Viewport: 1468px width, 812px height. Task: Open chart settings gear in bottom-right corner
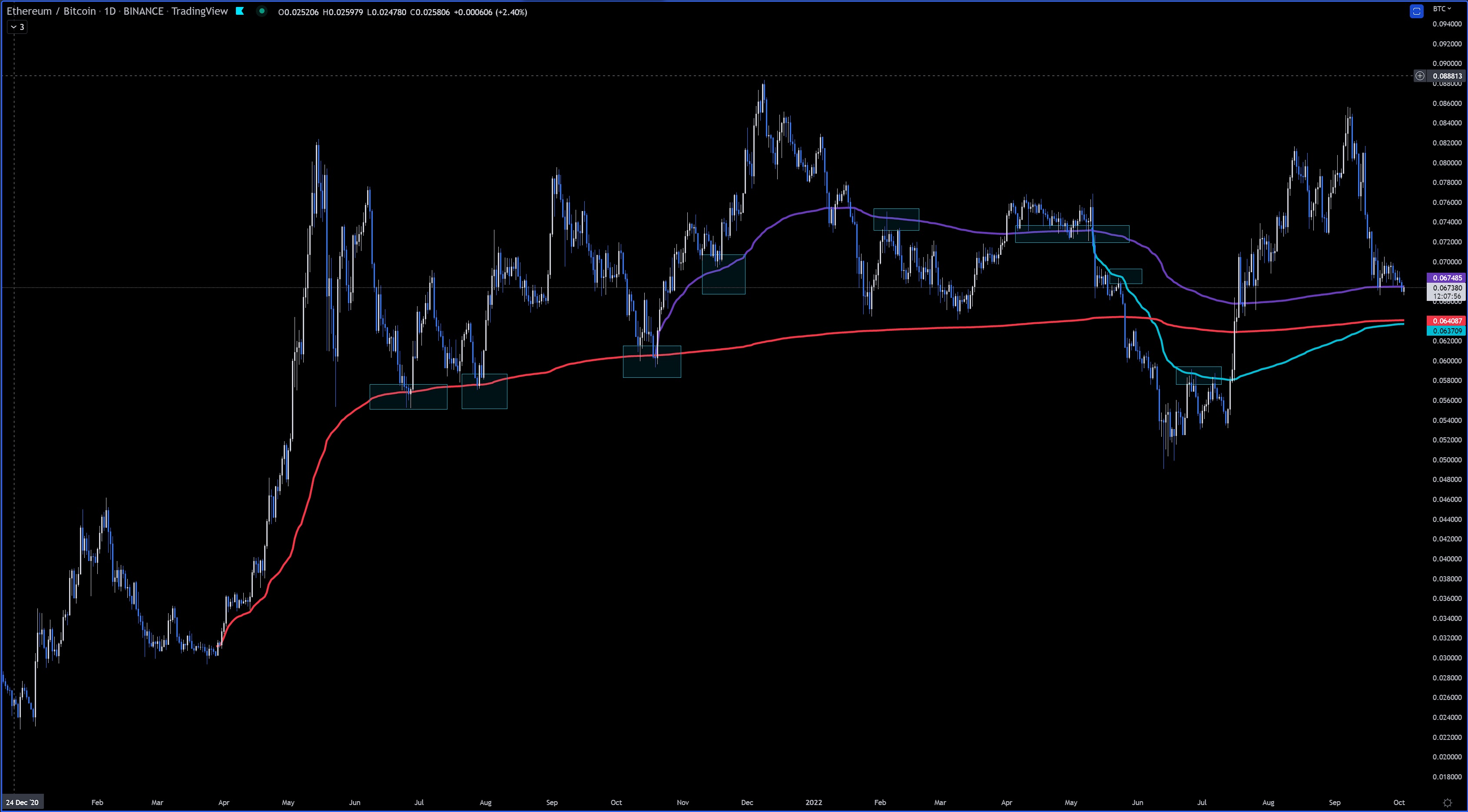1447,803
